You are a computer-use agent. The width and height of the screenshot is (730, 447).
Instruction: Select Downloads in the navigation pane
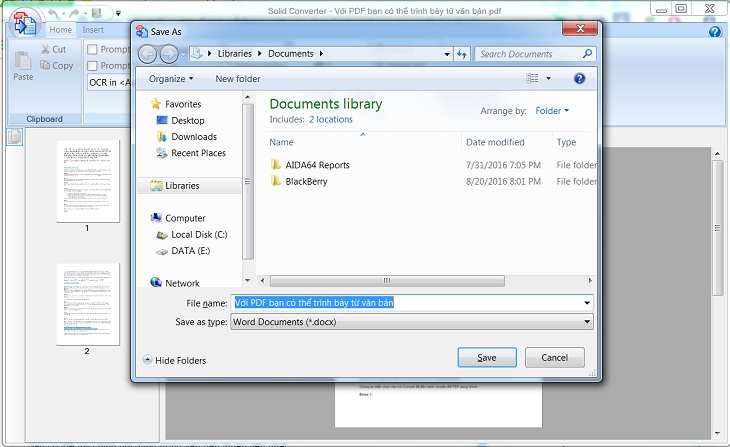tap(187, 136)
